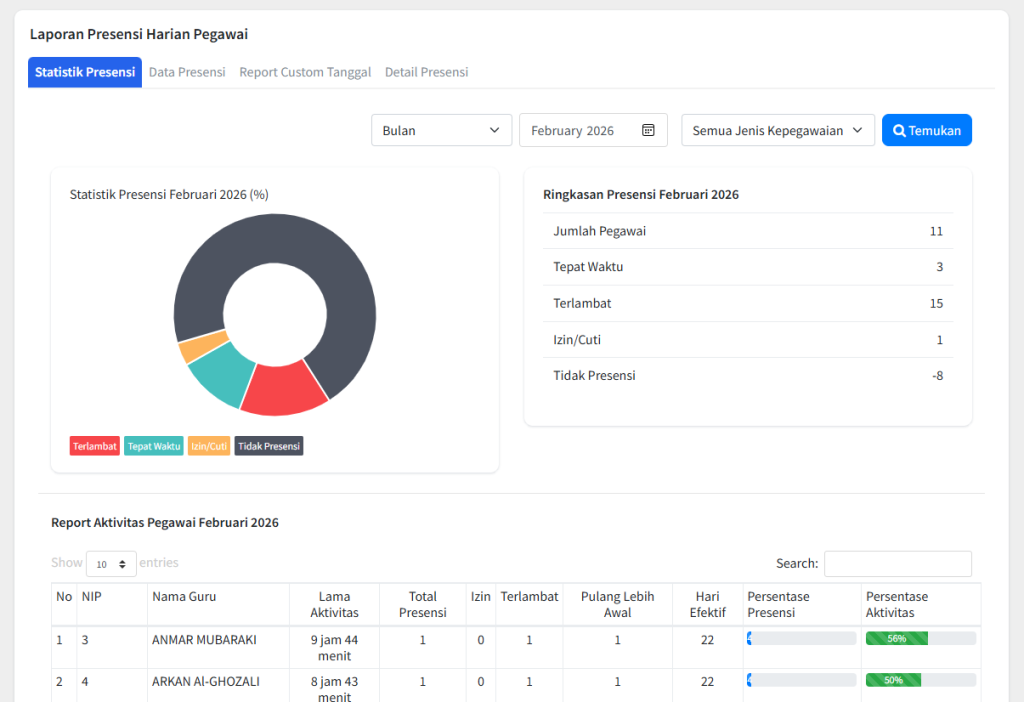
Task: Open the Bulan period dropdown
Action: pos(441,130)
